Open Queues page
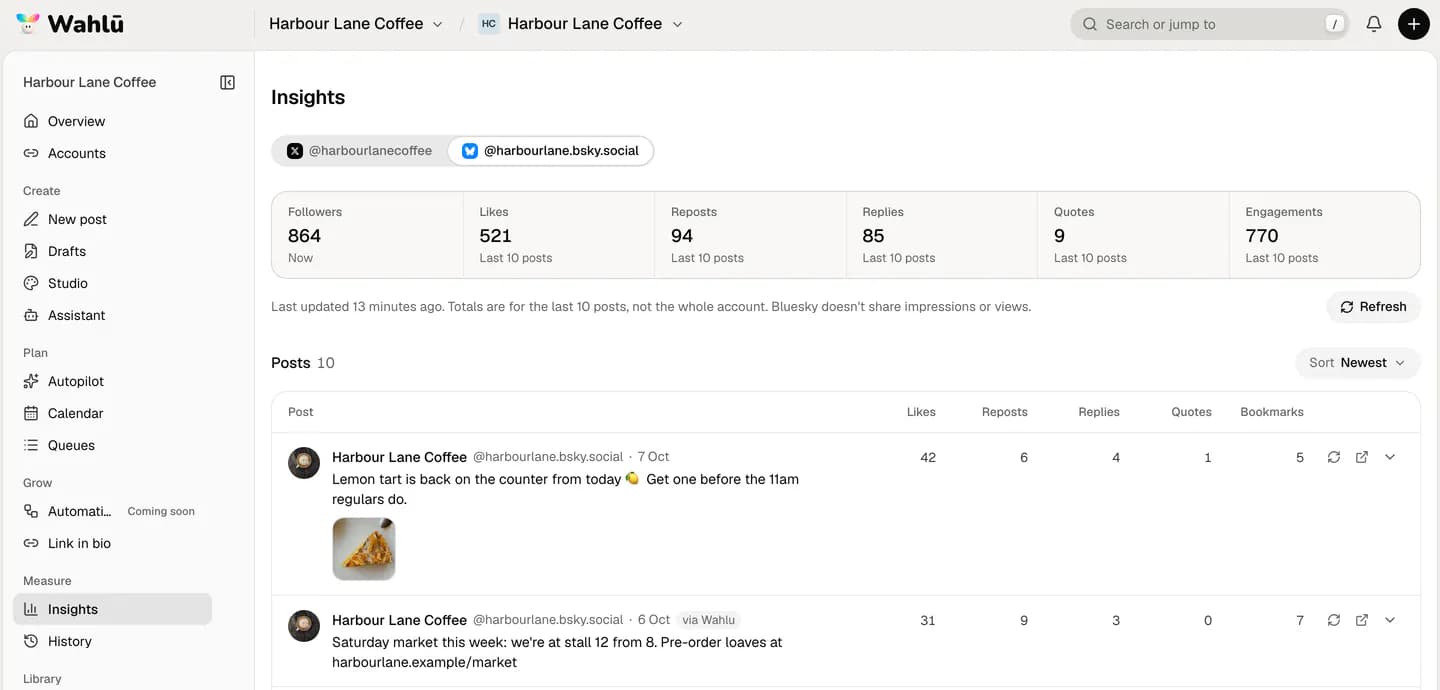Screen dimensions: 1440x690 [112, 445]
